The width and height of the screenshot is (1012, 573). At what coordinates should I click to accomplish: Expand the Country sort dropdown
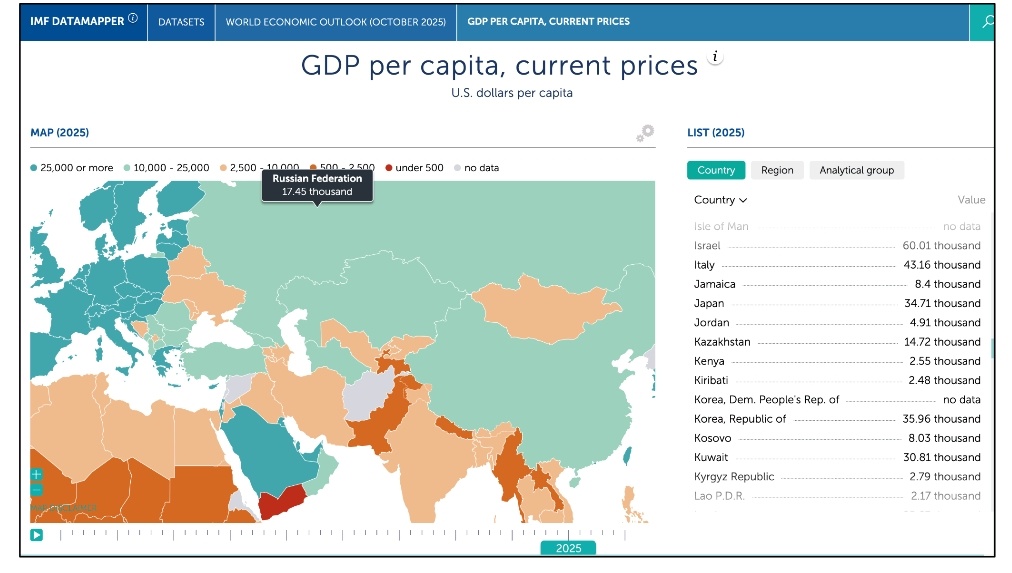click(x=720, y=200)
